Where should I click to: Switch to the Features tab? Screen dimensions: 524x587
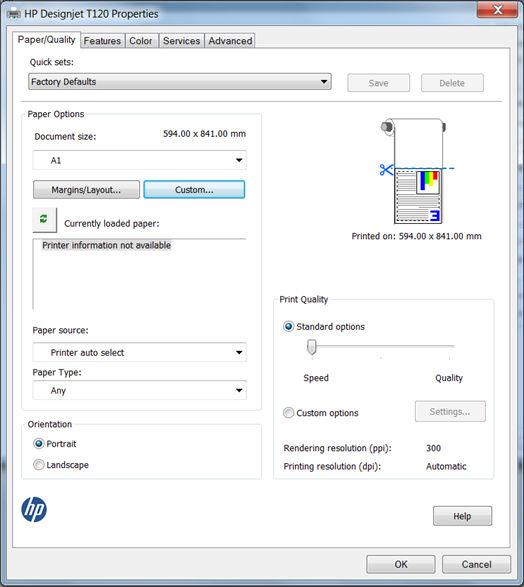(102, 41)
